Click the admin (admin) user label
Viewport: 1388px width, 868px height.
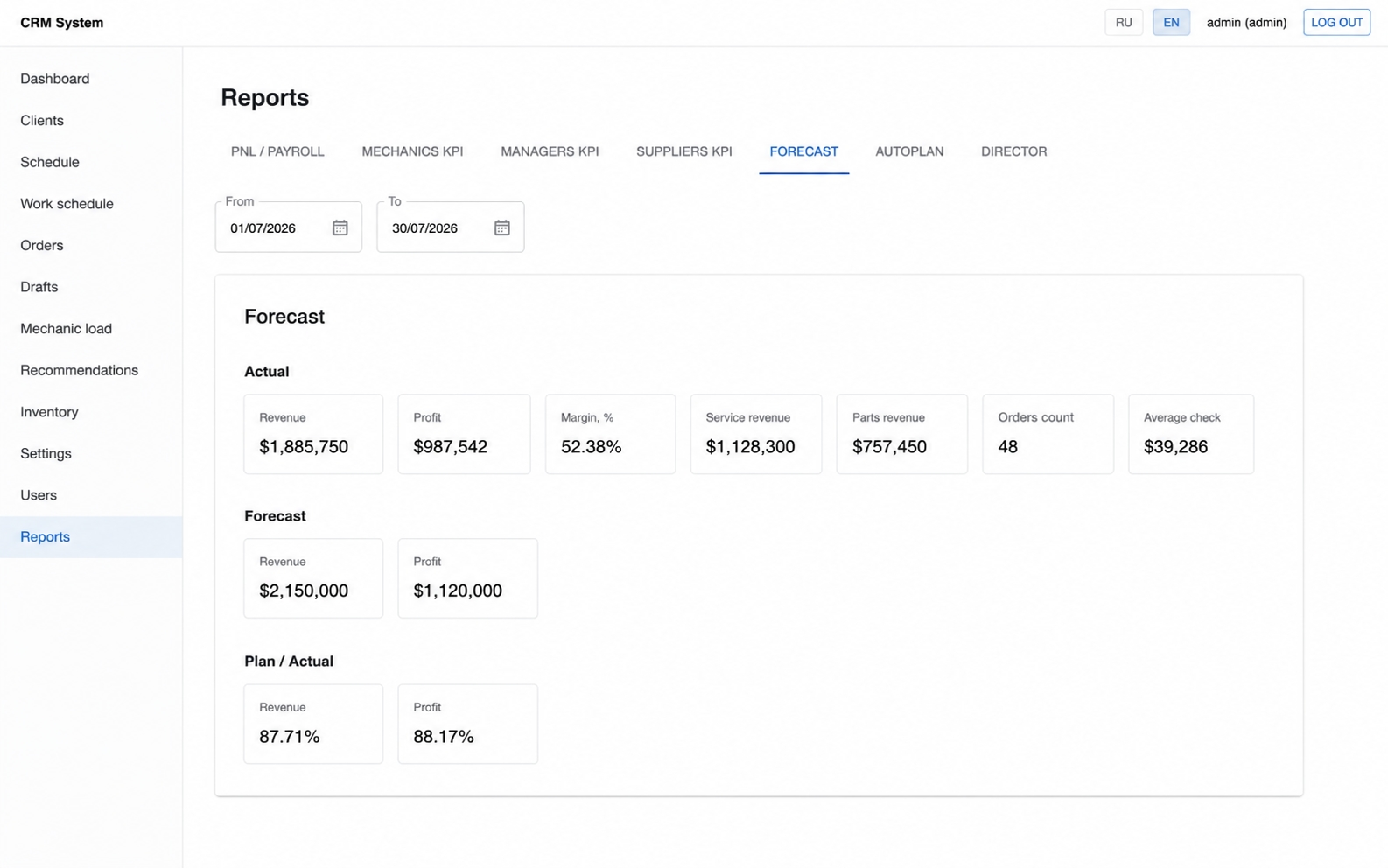1246,23
